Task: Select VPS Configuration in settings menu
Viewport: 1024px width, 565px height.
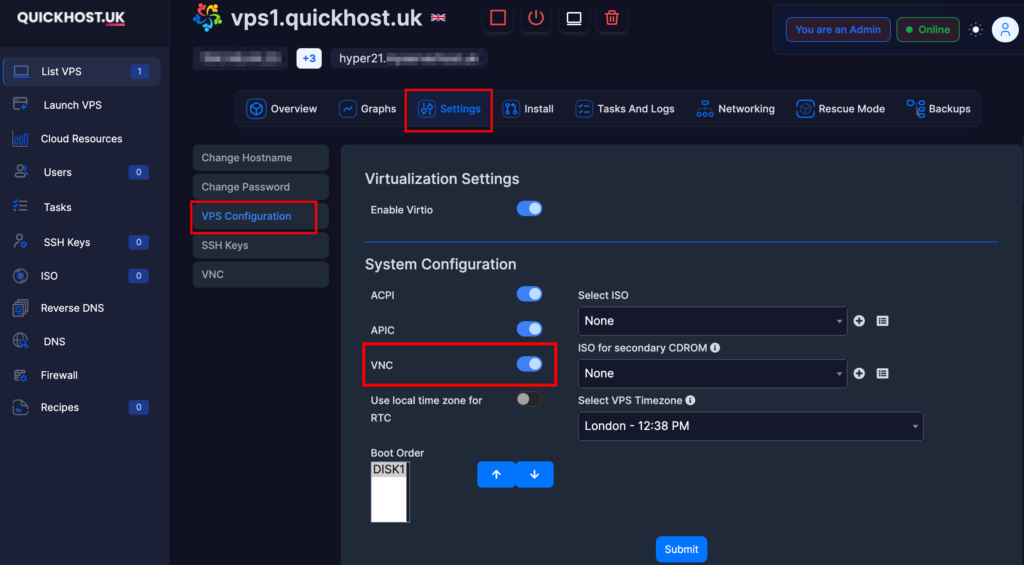Action: [261, 216]
